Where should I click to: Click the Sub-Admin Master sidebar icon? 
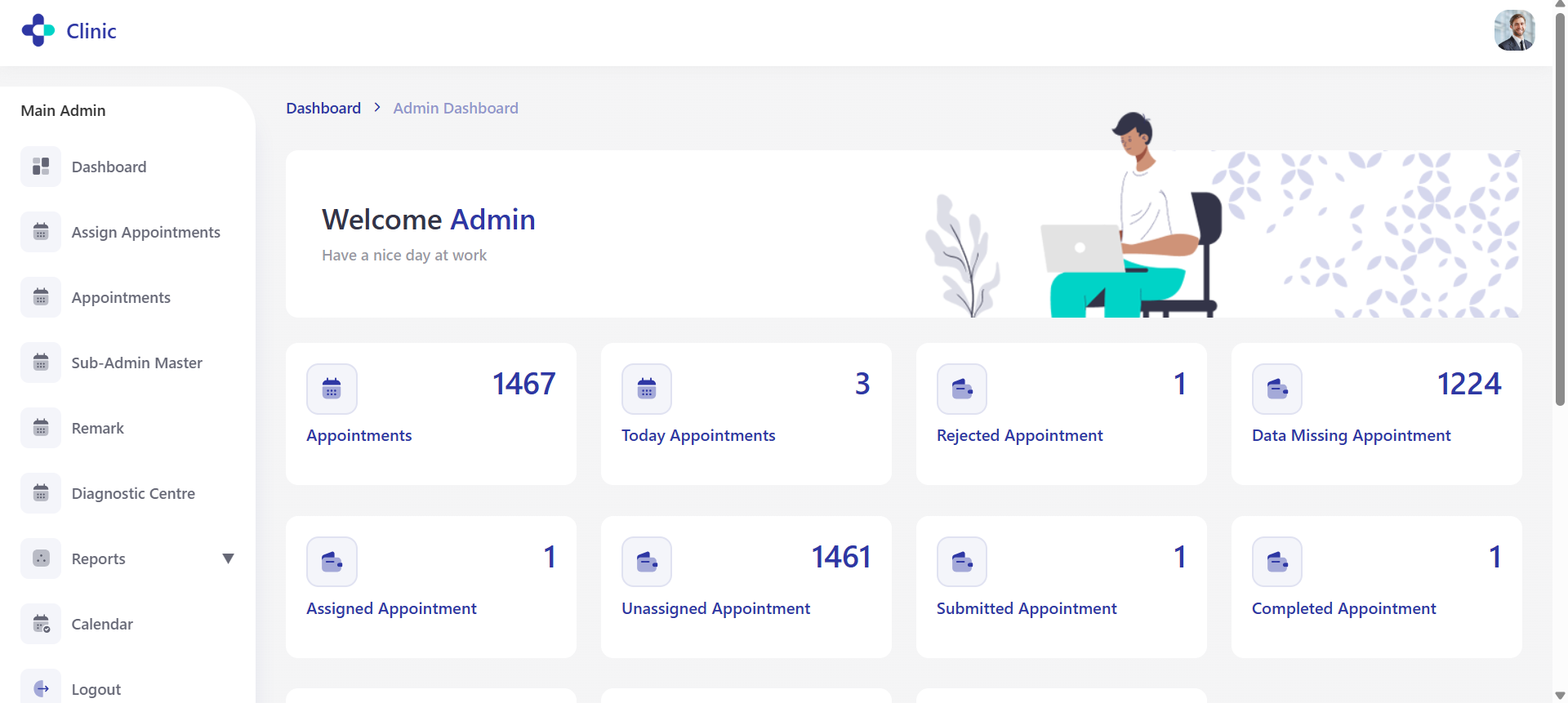[41, 363]
